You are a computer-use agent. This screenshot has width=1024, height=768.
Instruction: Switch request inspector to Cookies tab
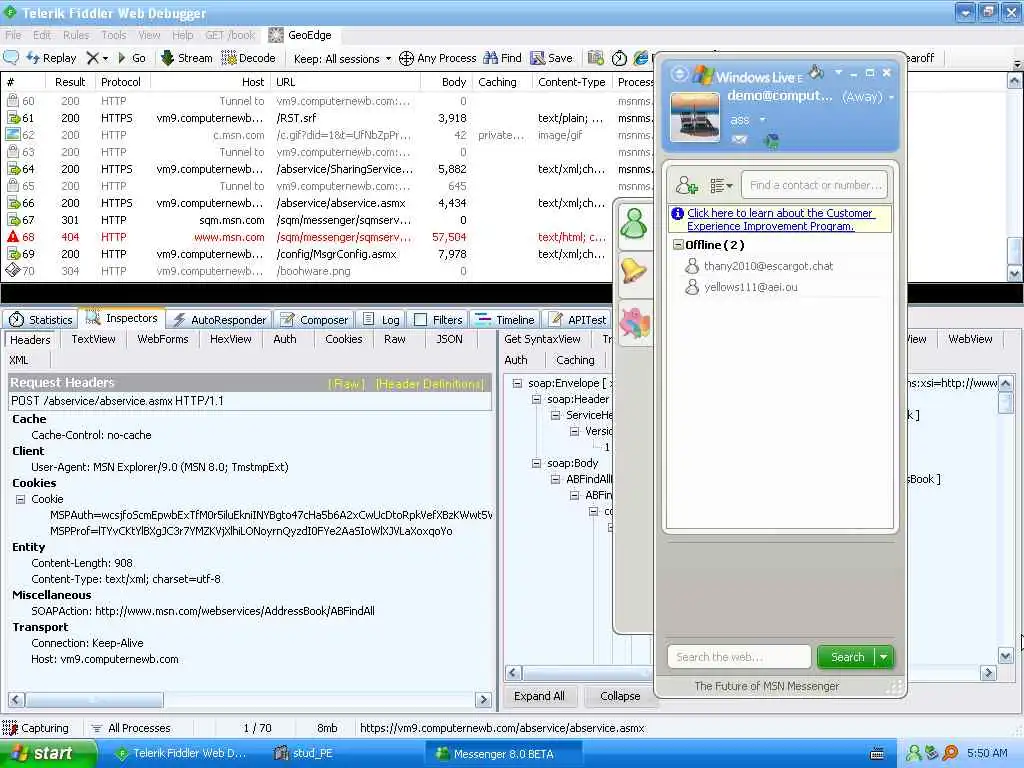(344, 339)
